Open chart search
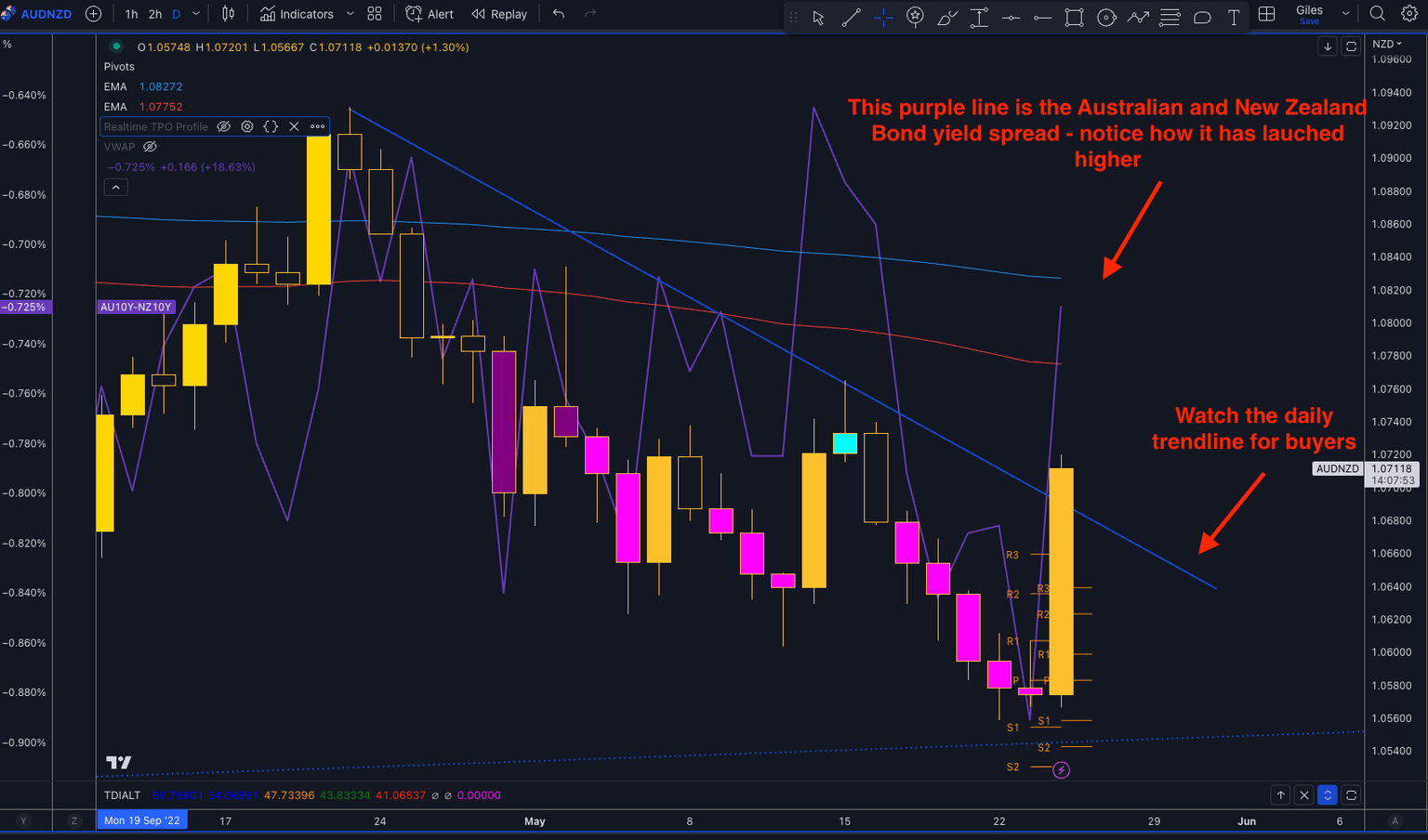The width and height of the screenshot is (1428, 840). tap(1377, 14)
